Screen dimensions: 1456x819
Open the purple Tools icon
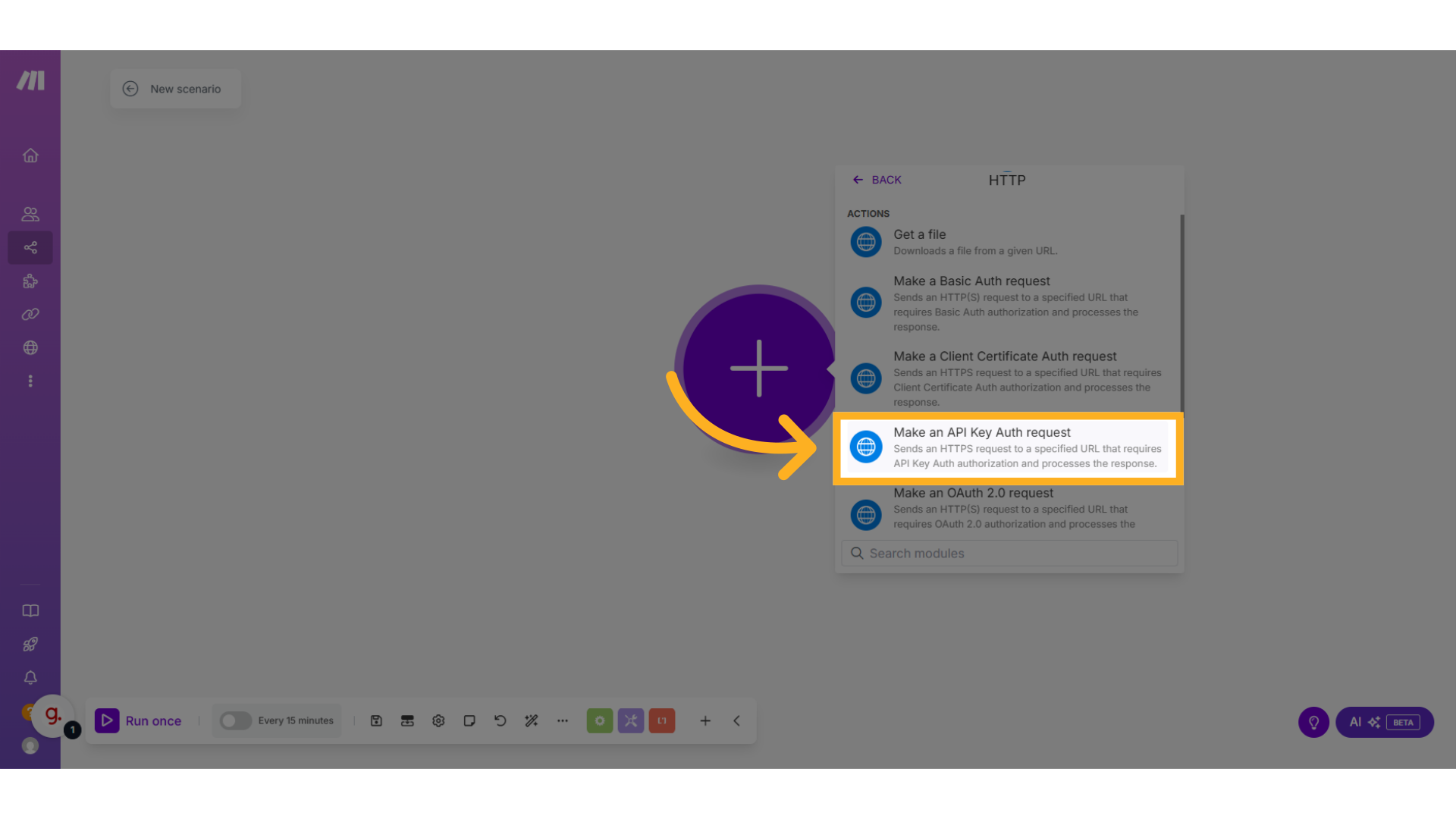pyautogui.click(x=631, y=721)
